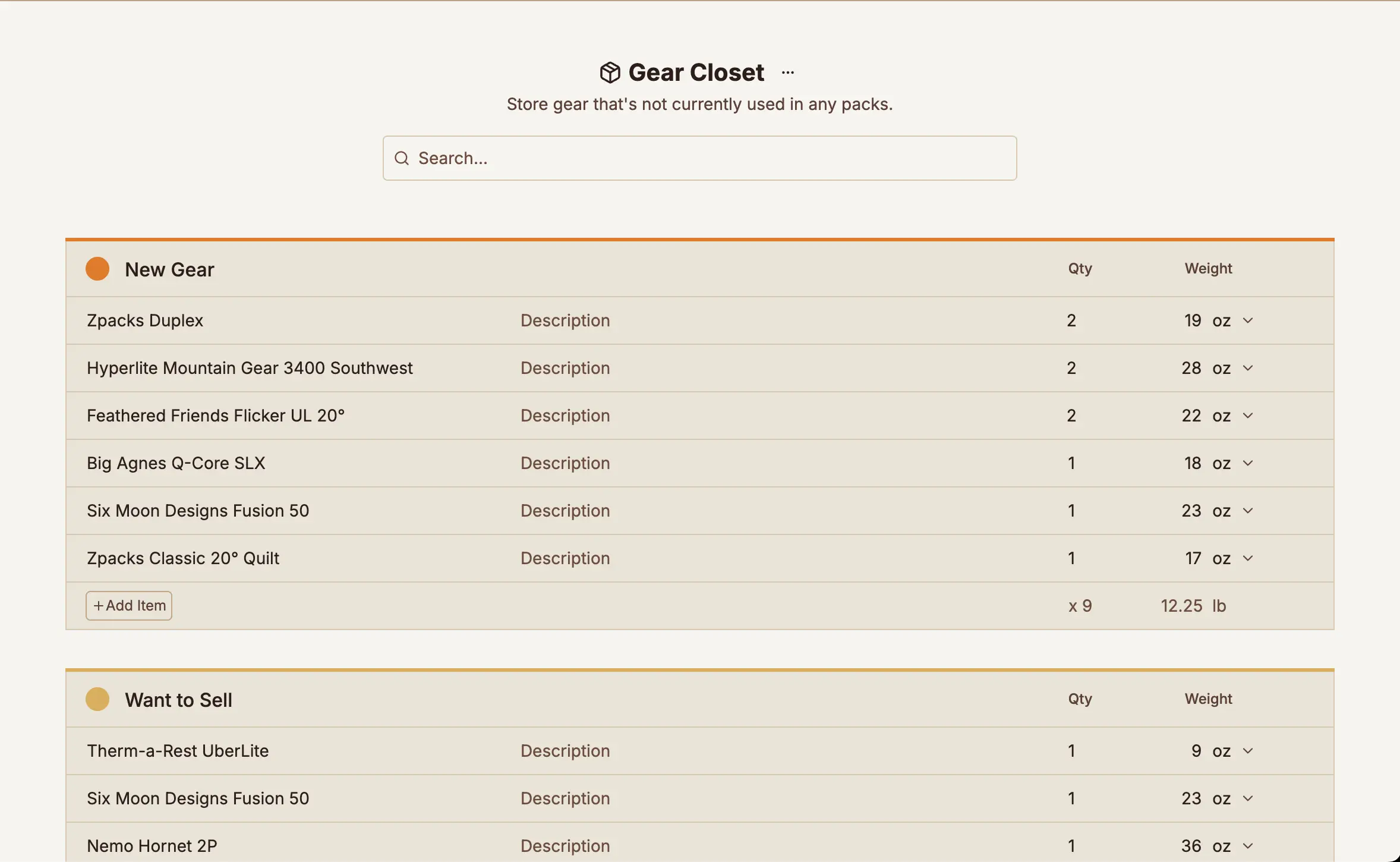The height and width of the screenshot is (862, 1400).
Task: Click the Add Item button in New Gear
Action: click(129, 605)
